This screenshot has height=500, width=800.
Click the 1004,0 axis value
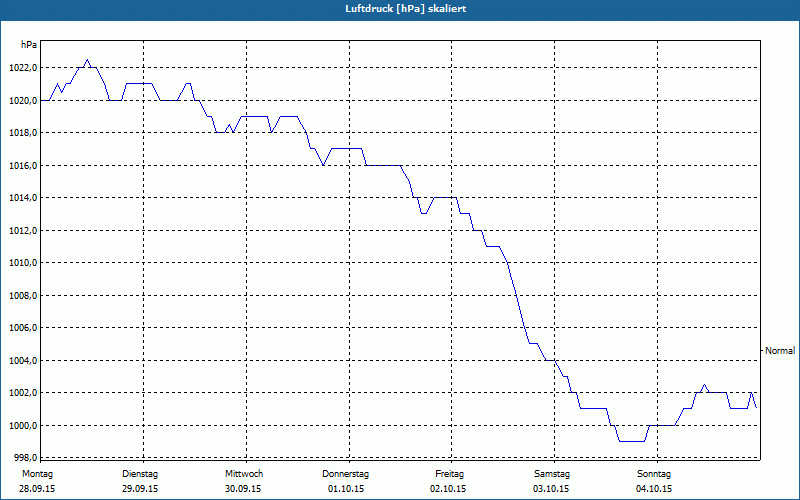point(23,361)
